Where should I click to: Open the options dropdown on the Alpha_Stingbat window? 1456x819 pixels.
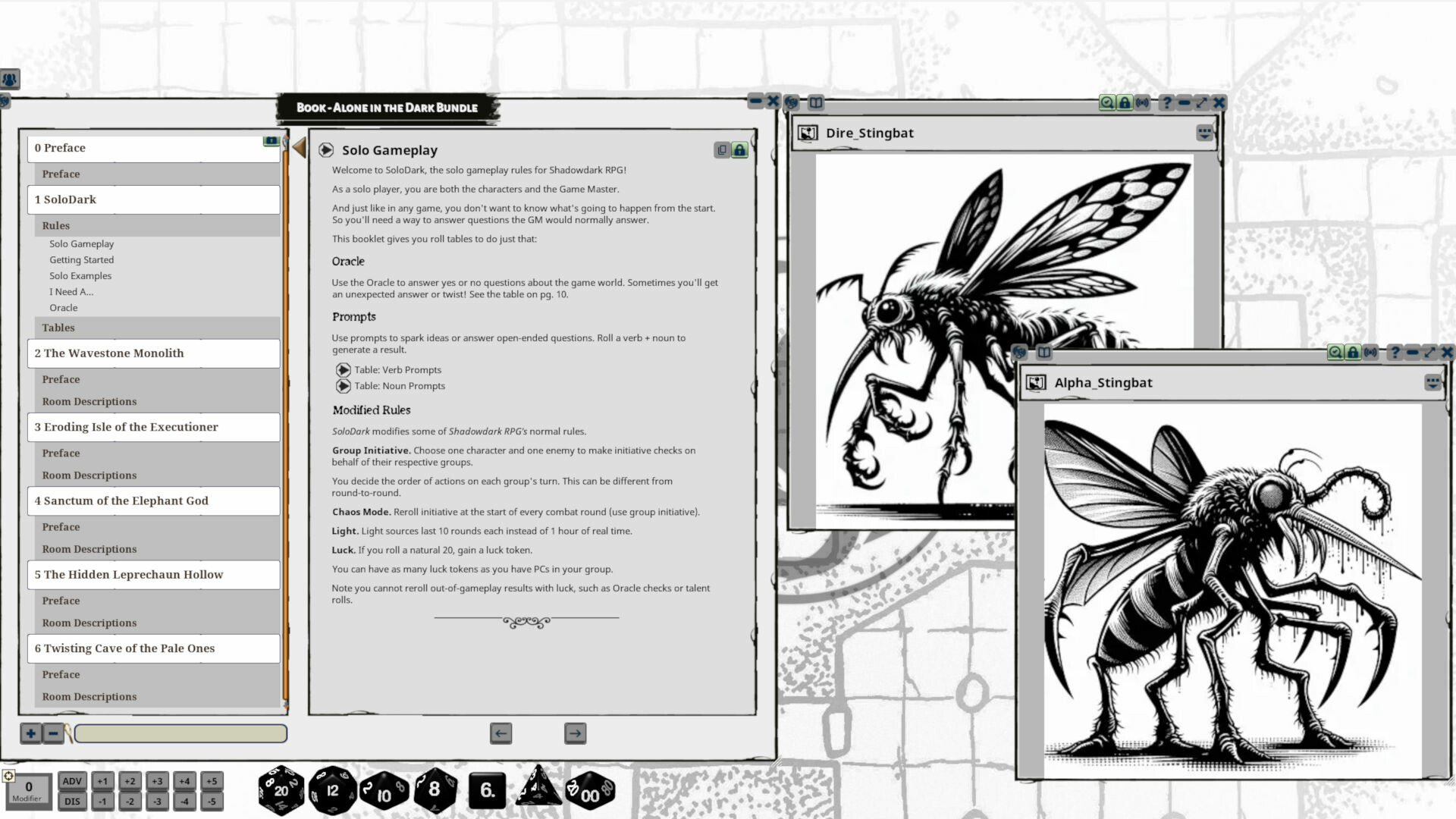tap(1433, 382)
